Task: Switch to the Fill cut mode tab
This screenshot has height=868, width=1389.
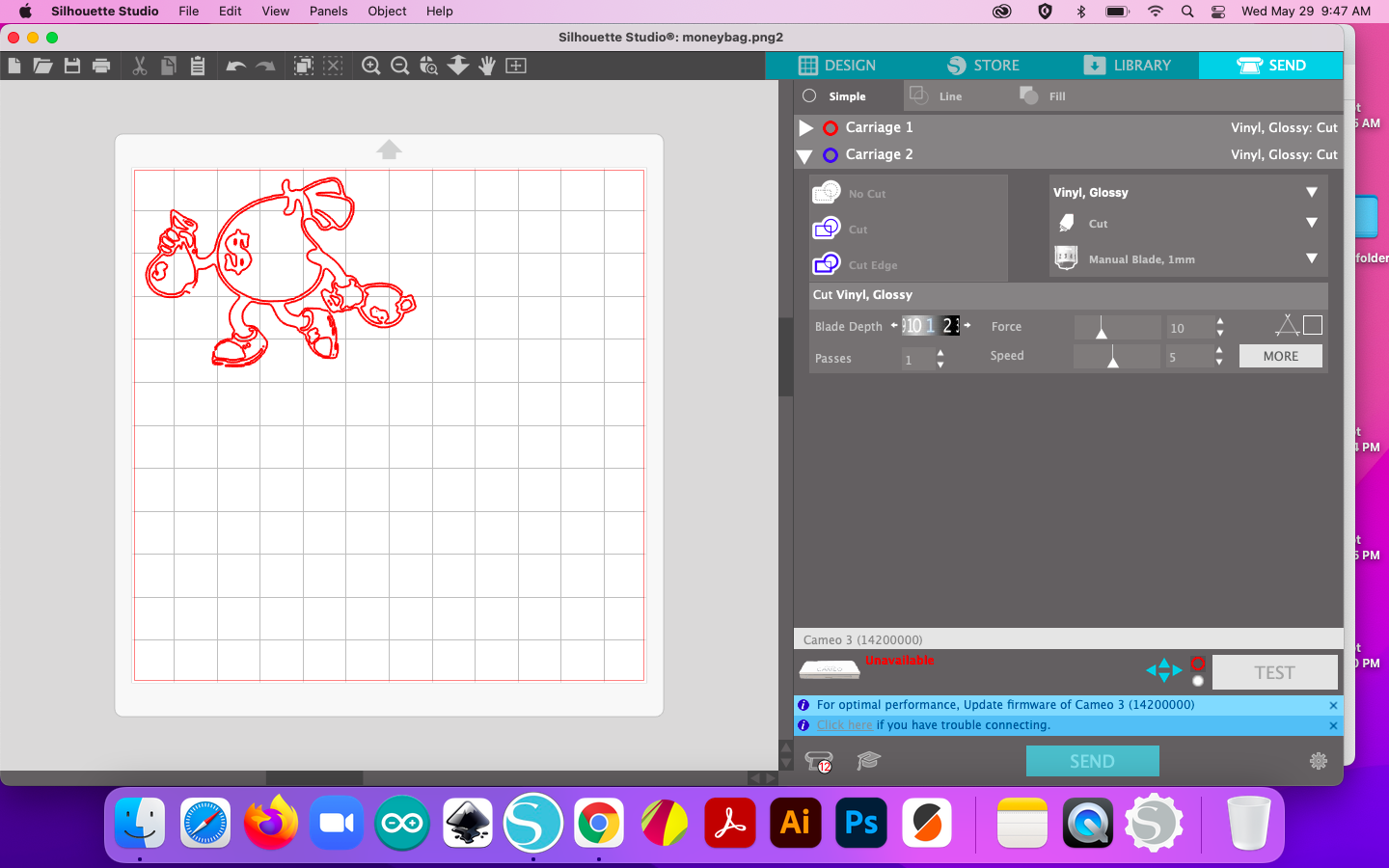Action: 1043,95
